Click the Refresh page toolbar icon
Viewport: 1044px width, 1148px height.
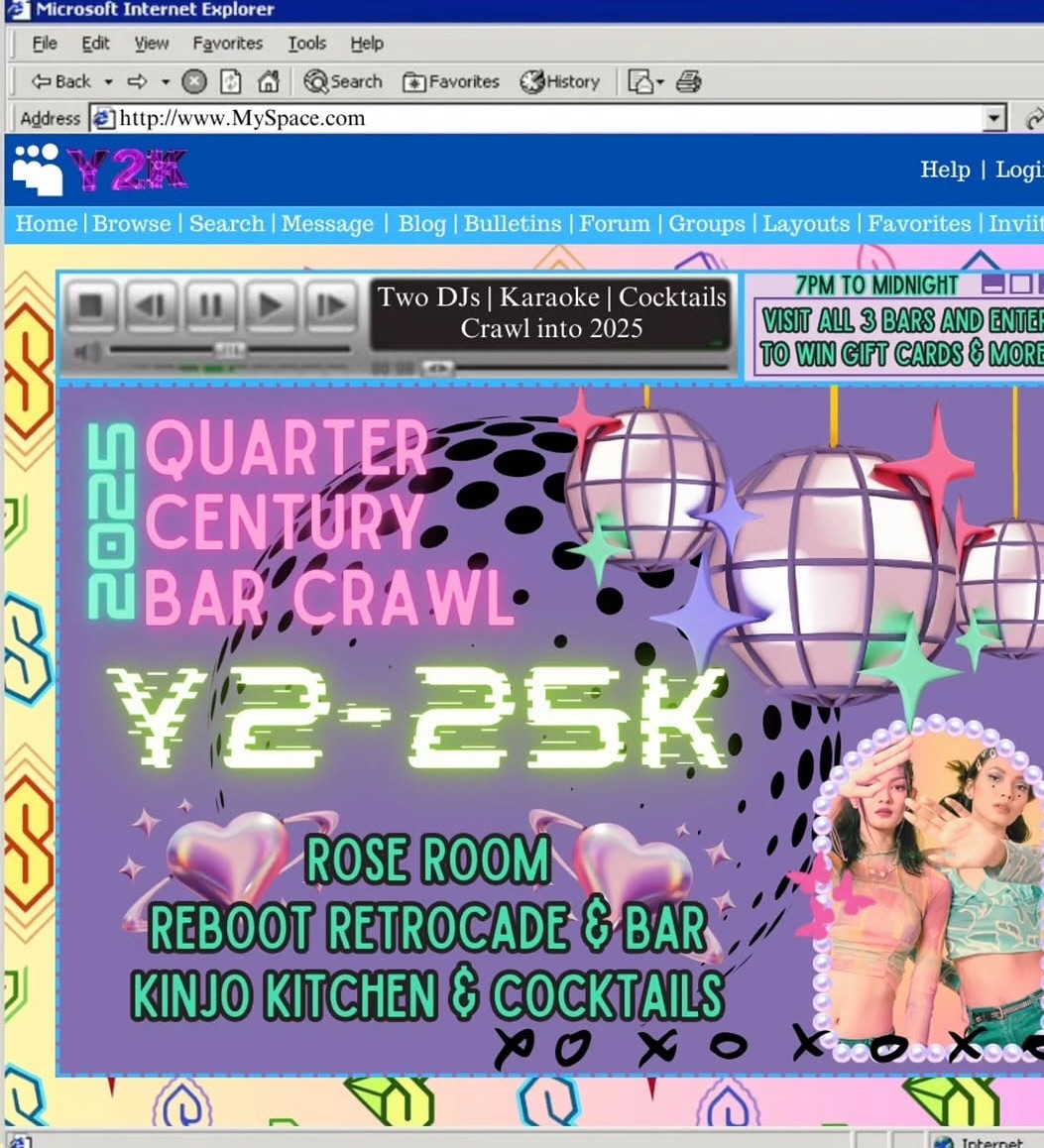(x=230, y=82)
